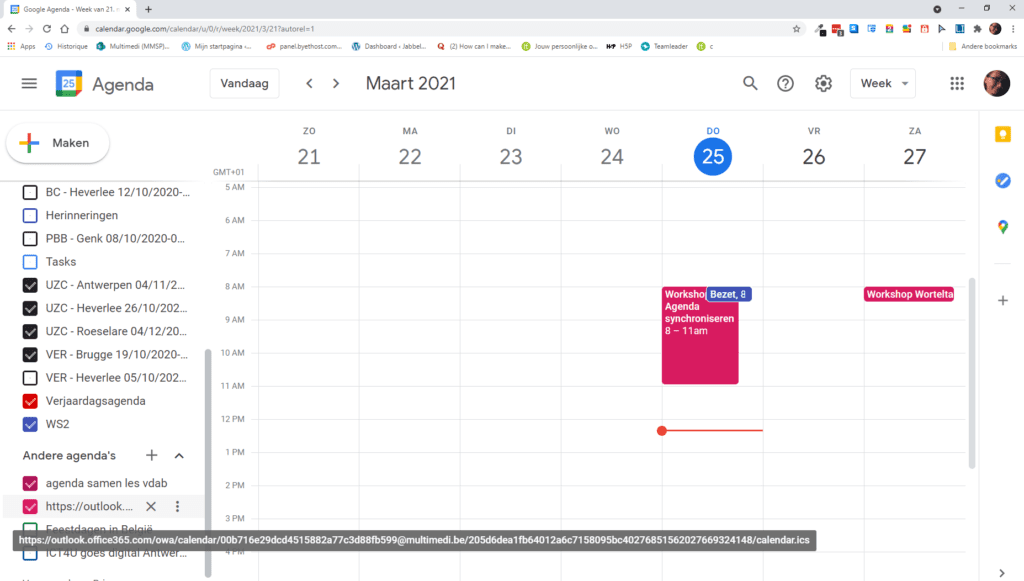Enable the Tasks calendar checkbox
1024x581 pixels.
(x=30, y=262)
